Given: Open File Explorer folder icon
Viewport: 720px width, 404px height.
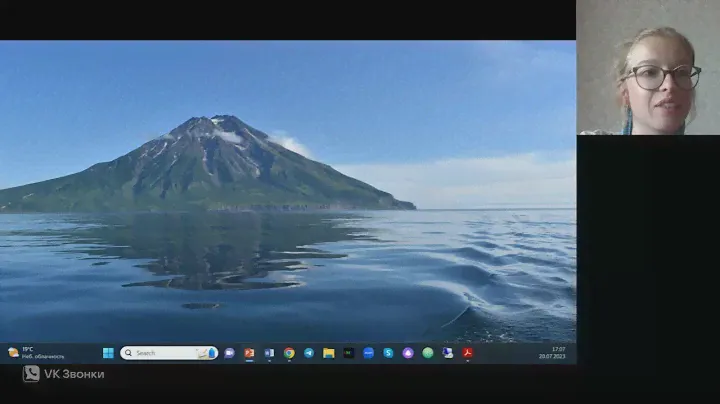Looking at the screenshot, I should click(x=328, y=353).
